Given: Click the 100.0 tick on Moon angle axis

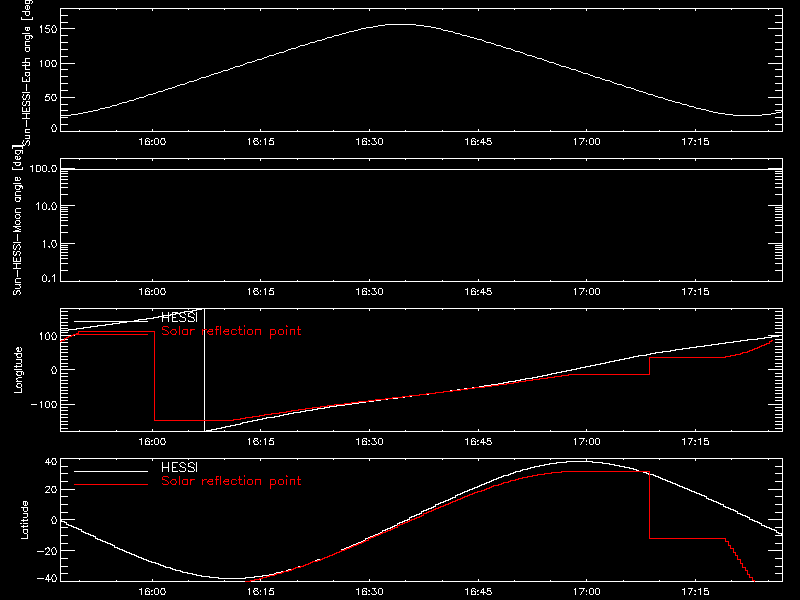Looking at the screenshot, I should pos(44,168).
